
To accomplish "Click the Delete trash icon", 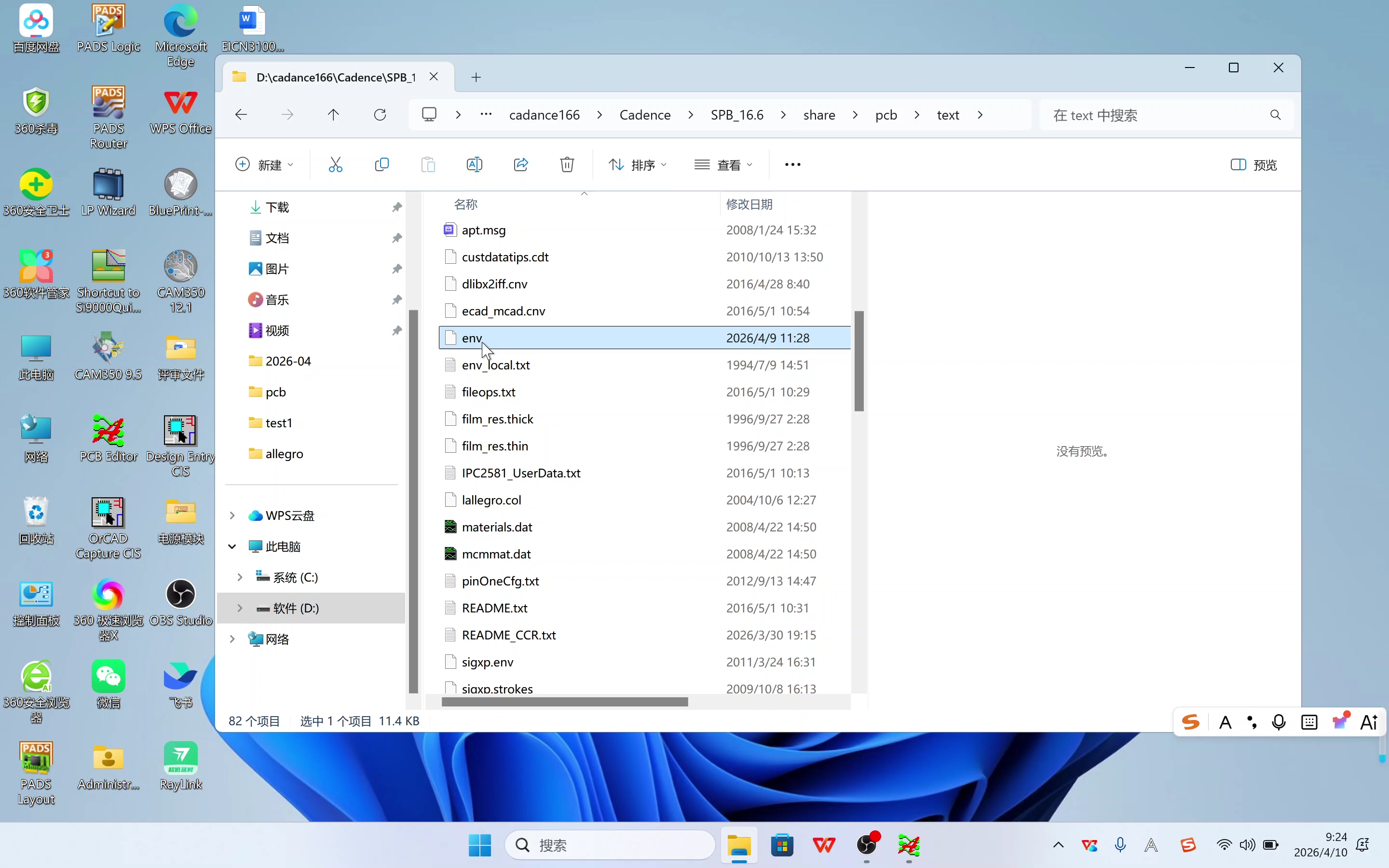I will point(567,165).
